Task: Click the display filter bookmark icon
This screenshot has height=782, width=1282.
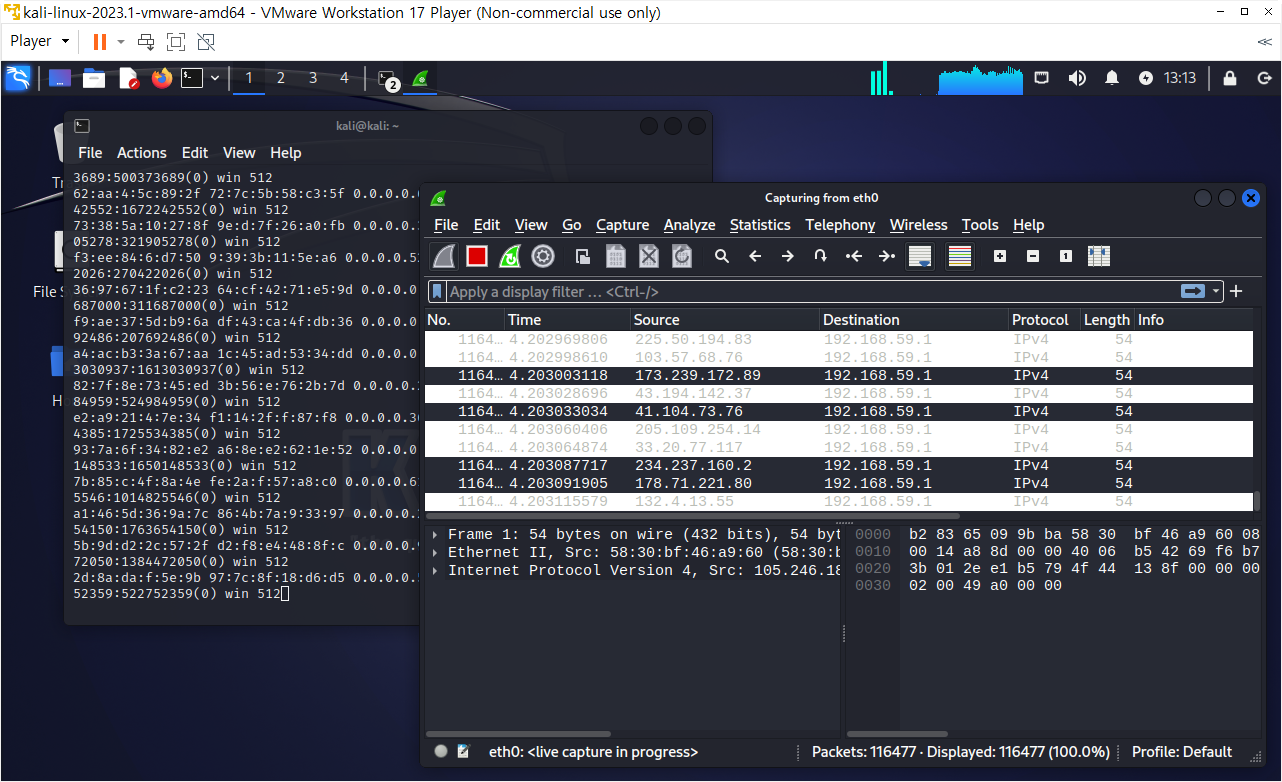Action: coord(438,291)
